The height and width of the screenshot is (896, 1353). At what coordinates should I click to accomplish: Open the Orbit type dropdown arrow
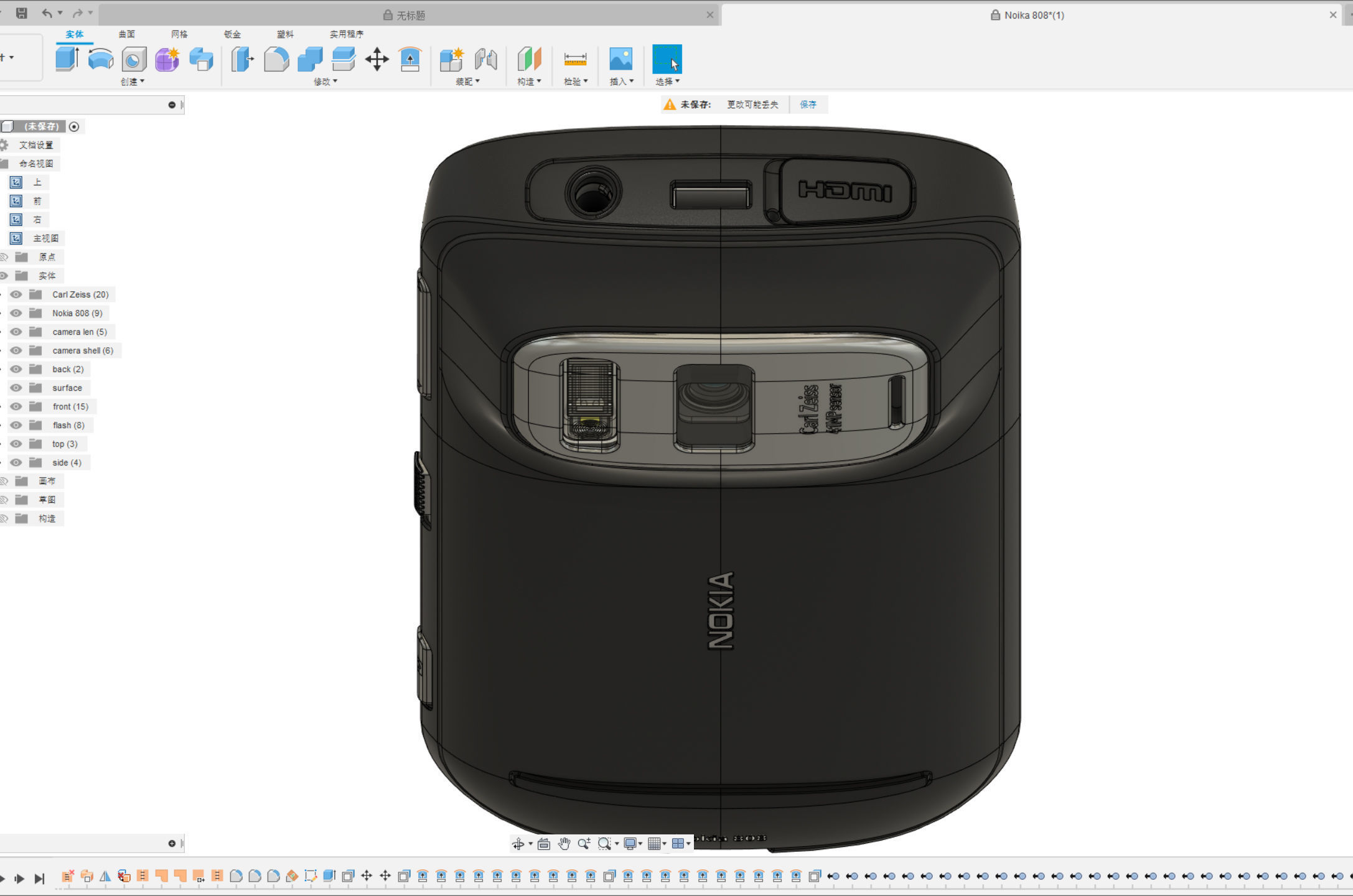coord(530,844)
